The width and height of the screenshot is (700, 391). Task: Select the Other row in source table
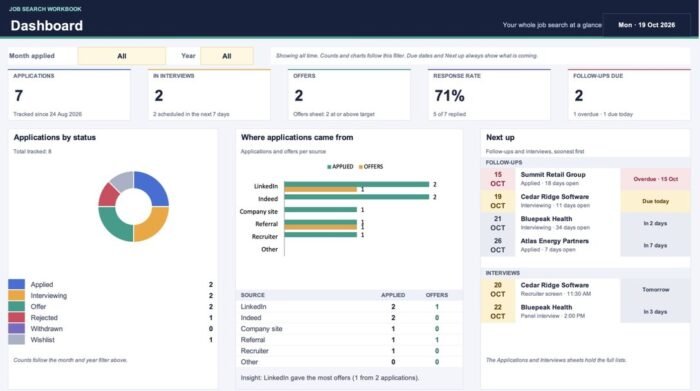pos(349,362)
